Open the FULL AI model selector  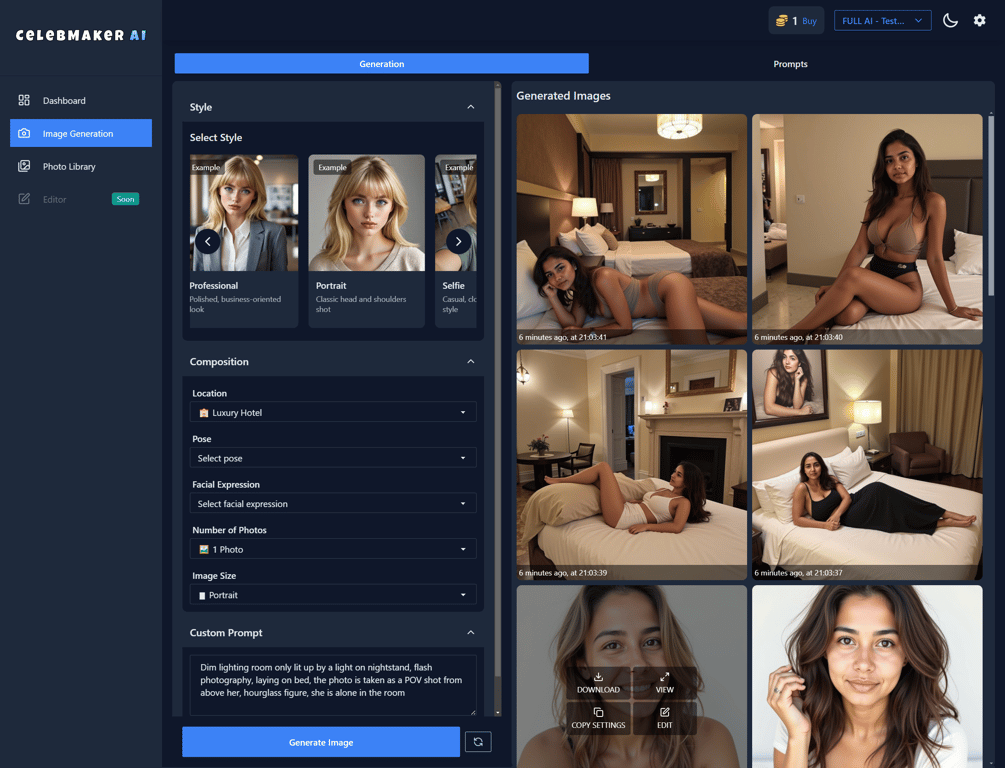tap(882, 20)
